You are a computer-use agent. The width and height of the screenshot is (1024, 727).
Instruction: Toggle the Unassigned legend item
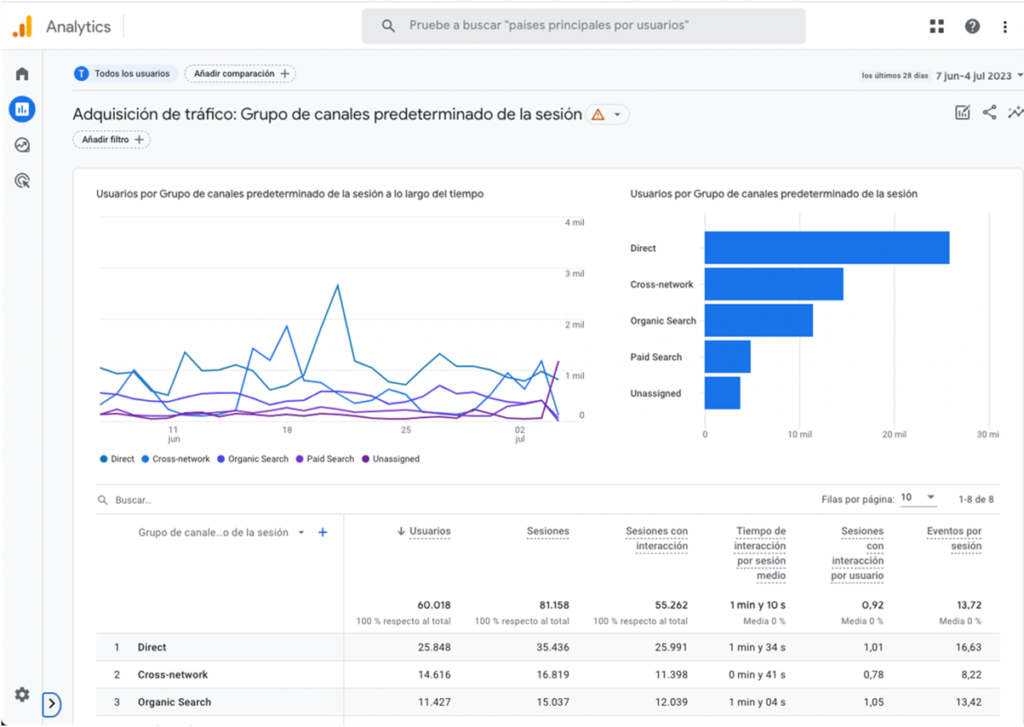click(390, 459)
